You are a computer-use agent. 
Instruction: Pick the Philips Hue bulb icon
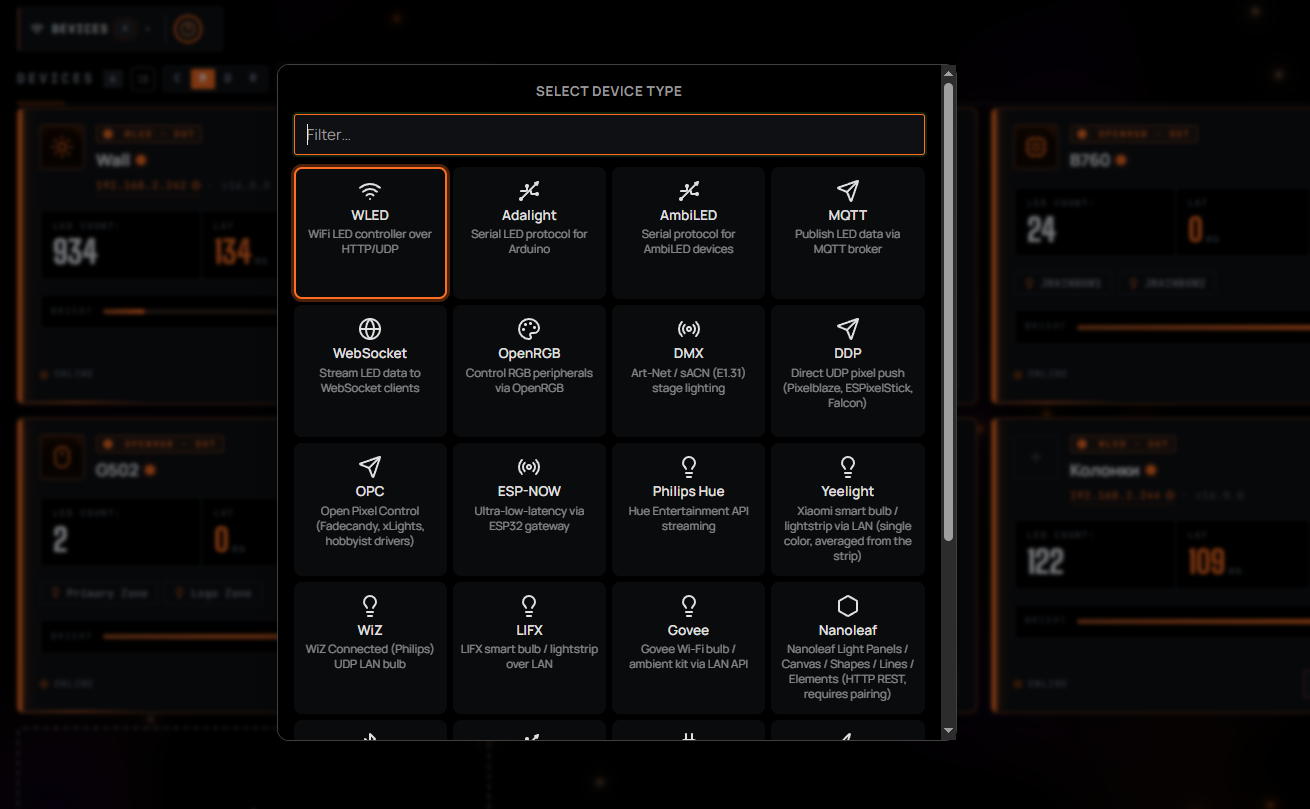(688, 467)
